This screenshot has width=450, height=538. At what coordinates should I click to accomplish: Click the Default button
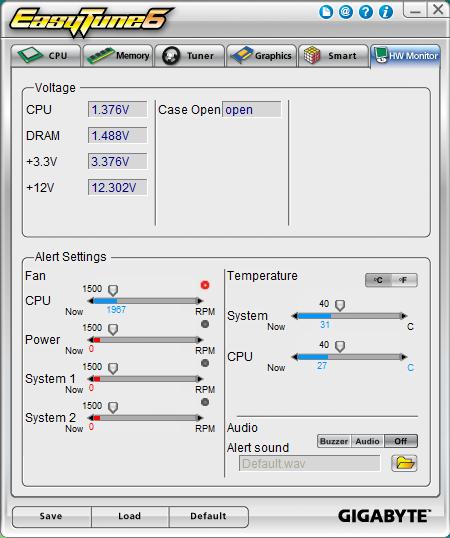tap(209, 516)
